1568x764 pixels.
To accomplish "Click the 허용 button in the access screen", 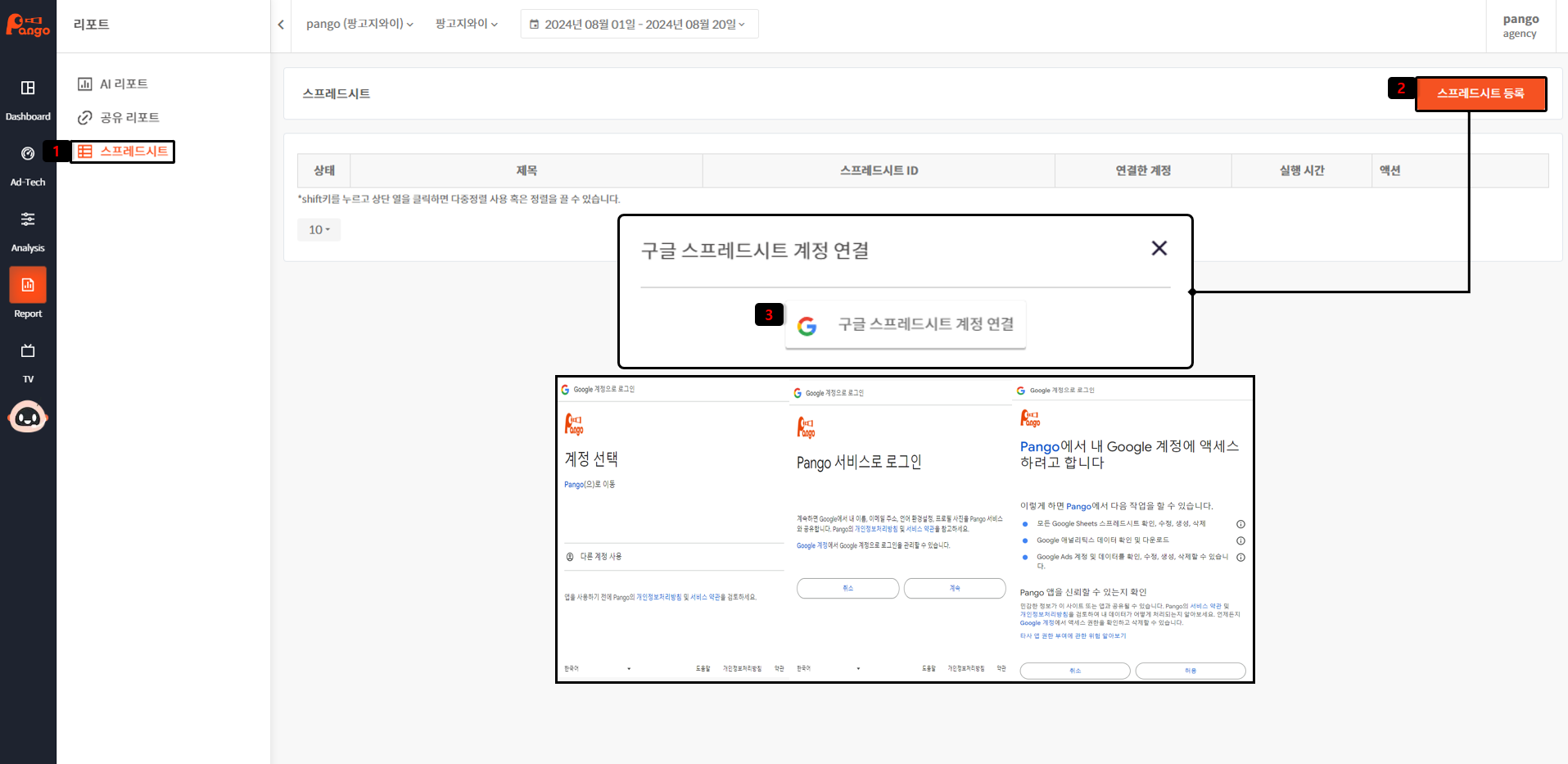I will click(1191, 671).
